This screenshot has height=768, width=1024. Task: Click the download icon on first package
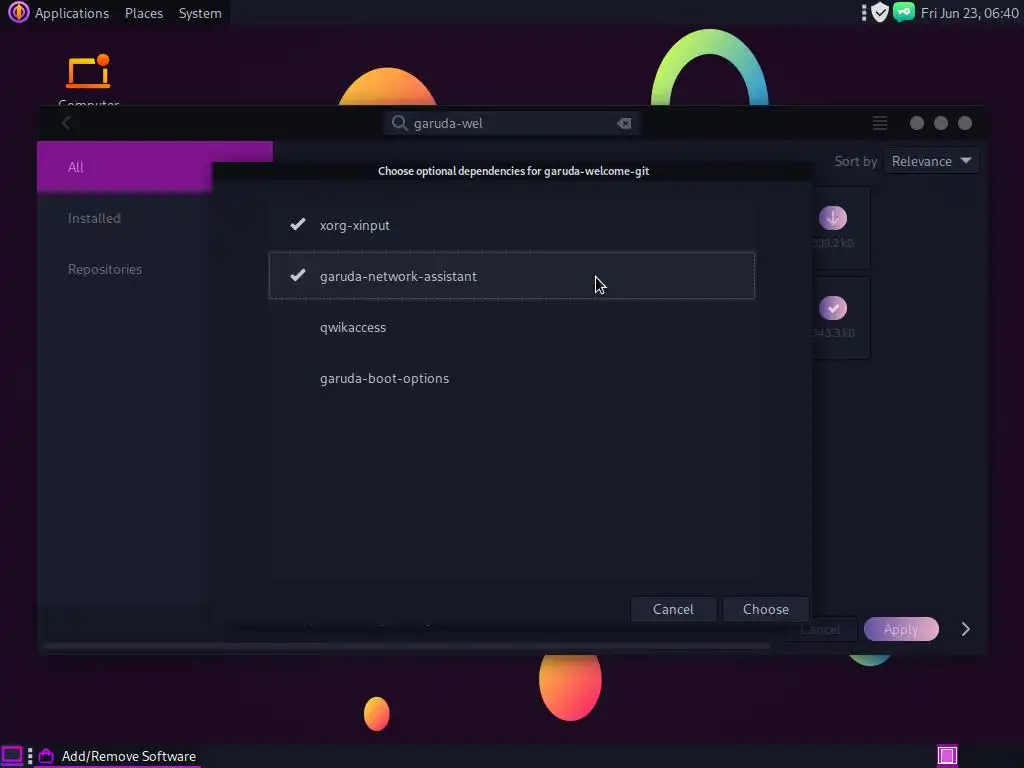pyautogui.click(x=833, y=218)
